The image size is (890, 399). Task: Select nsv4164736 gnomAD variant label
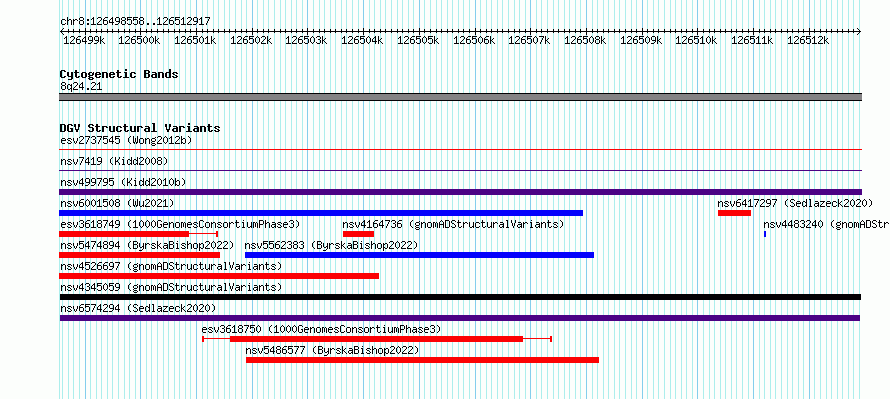(x=453, y=224)
